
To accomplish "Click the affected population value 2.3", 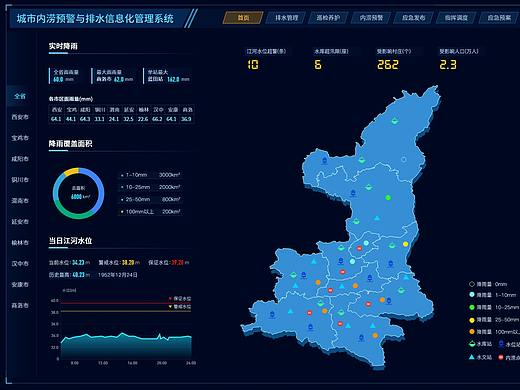I will tap(448, 65).
